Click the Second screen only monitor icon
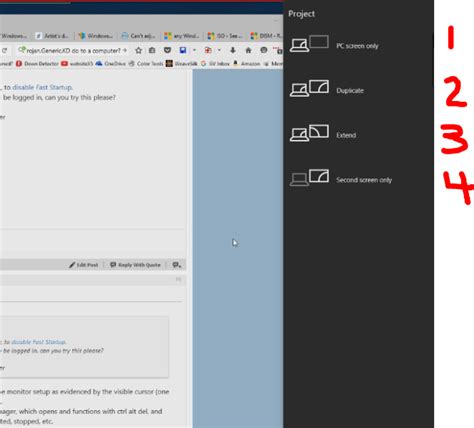 pos(309,178)
